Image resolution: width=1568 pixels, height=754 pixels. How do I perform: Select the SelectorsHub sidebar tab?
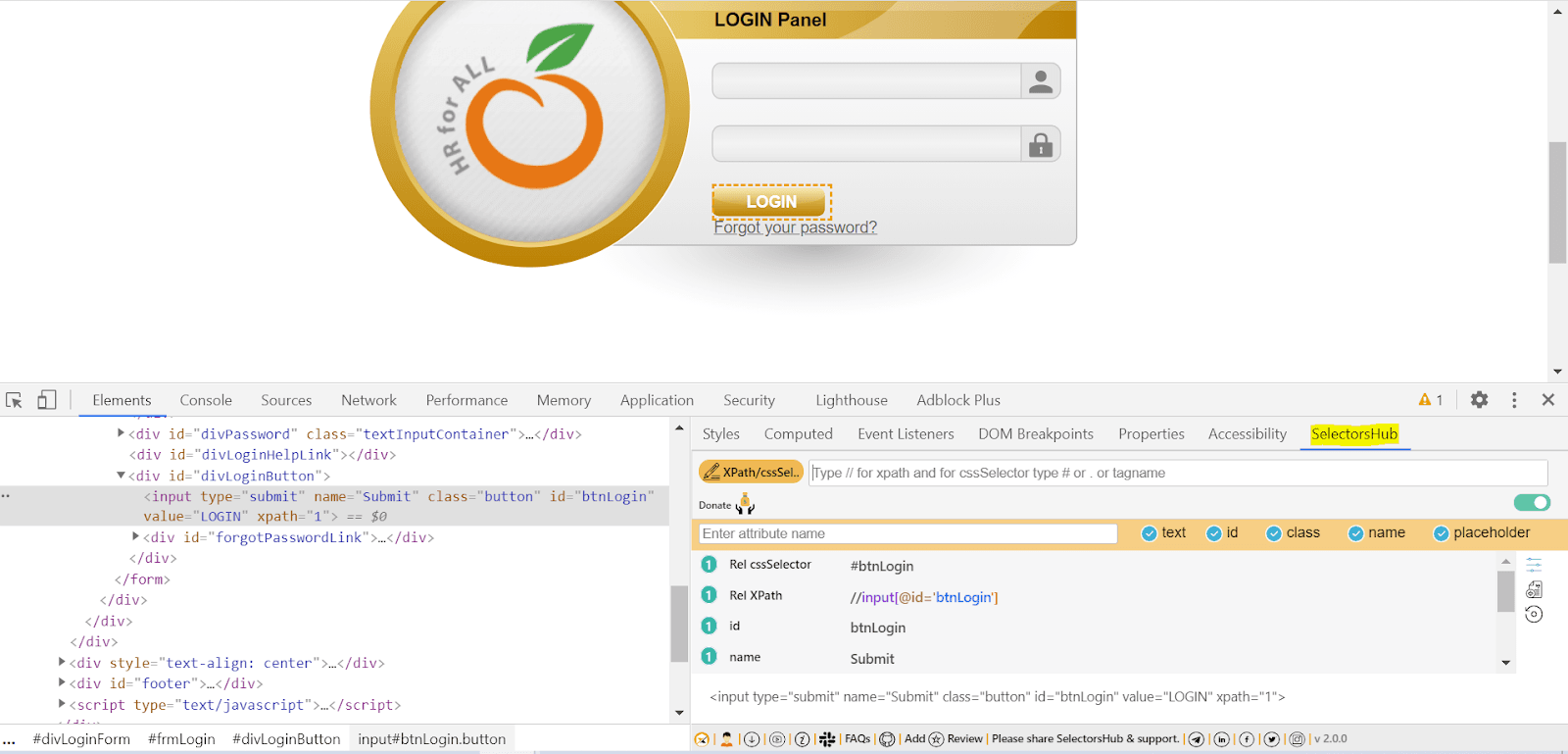click(1354, 434)
